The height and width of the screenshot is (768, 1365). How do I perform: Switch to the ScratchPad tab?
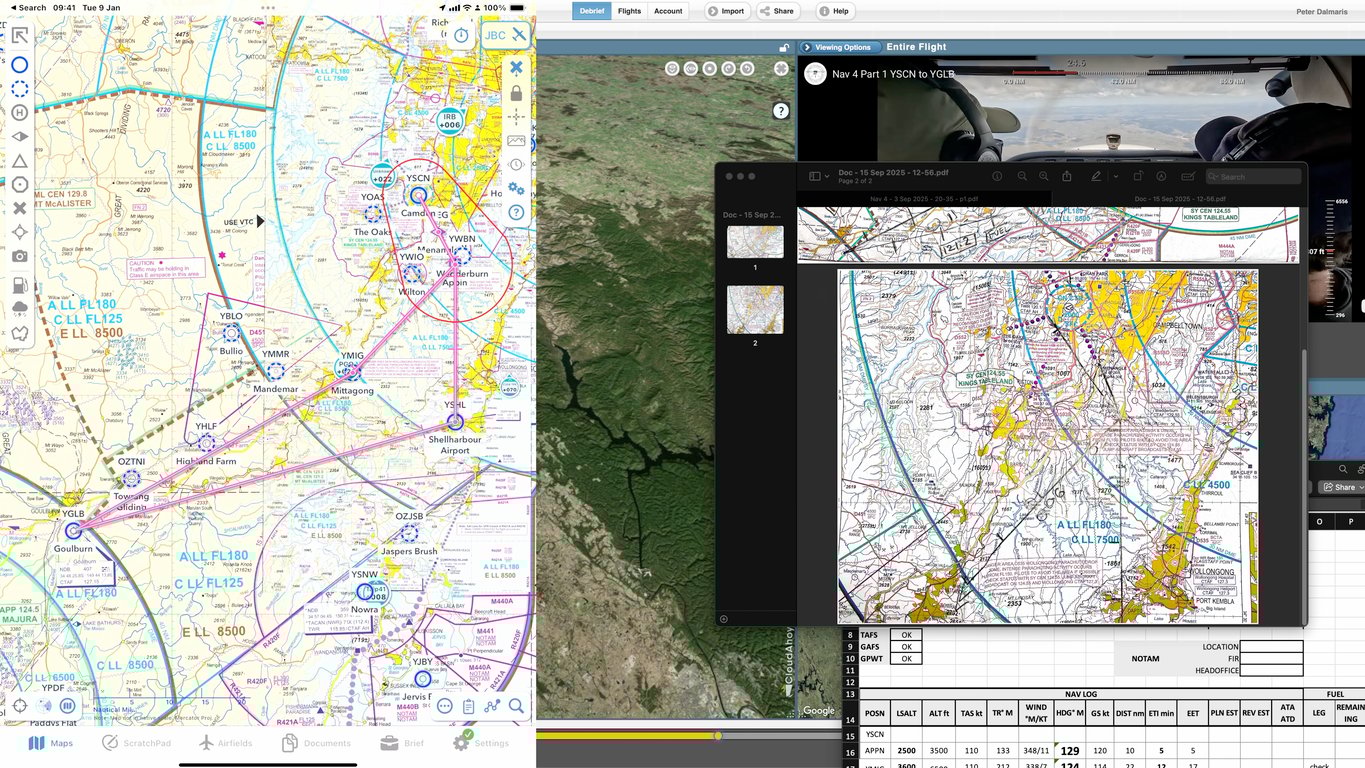[135, 743]
